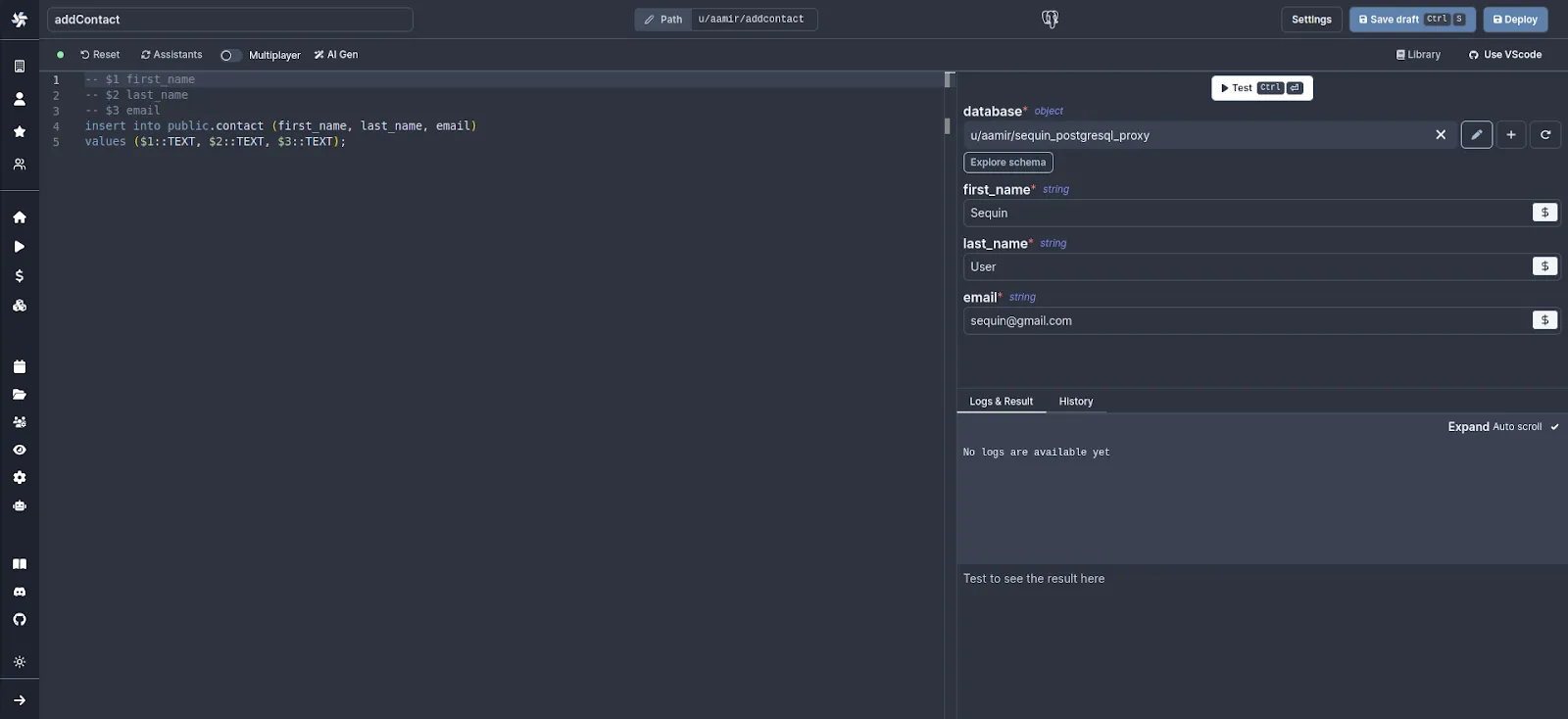1568x719 pixels.
Task: Open Variables dollar icon in sidebar
Action: tap(20, 276)
